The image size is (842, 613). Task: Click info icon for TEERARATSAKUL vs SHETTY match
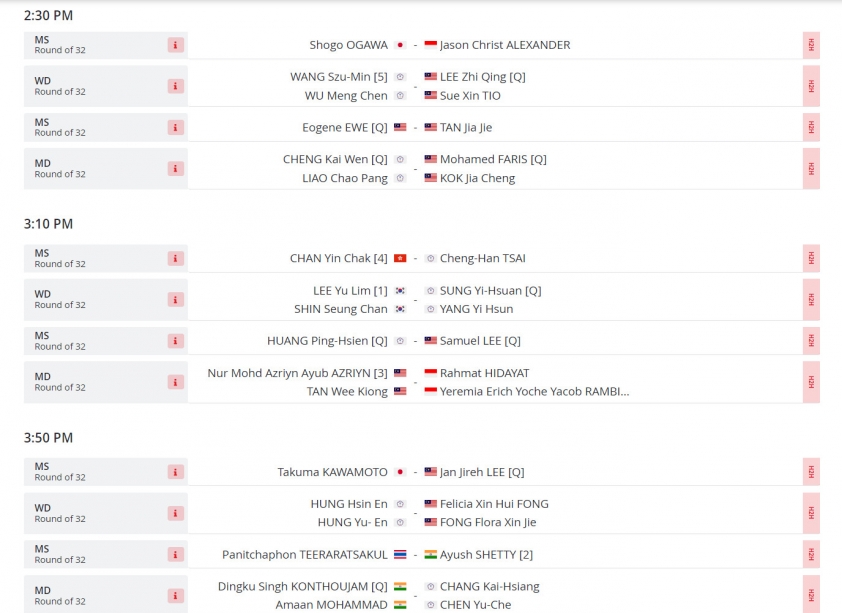tap(176, 554)
